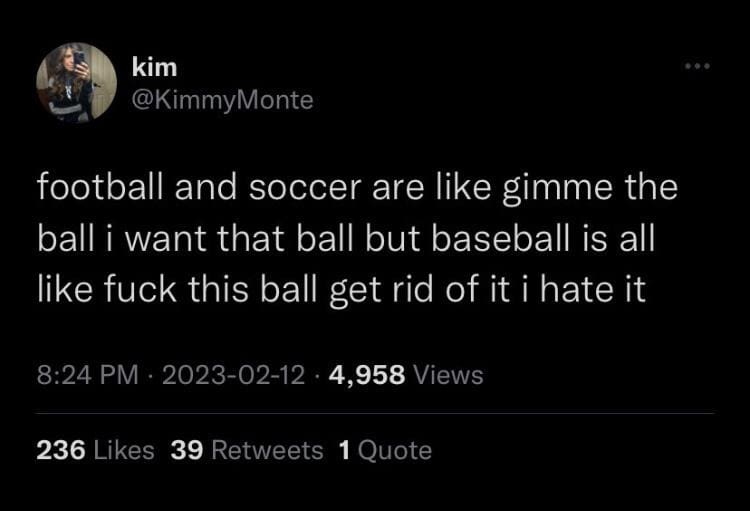Open the three-dot more options menu

pyautogui.click(x=695, y=68)
